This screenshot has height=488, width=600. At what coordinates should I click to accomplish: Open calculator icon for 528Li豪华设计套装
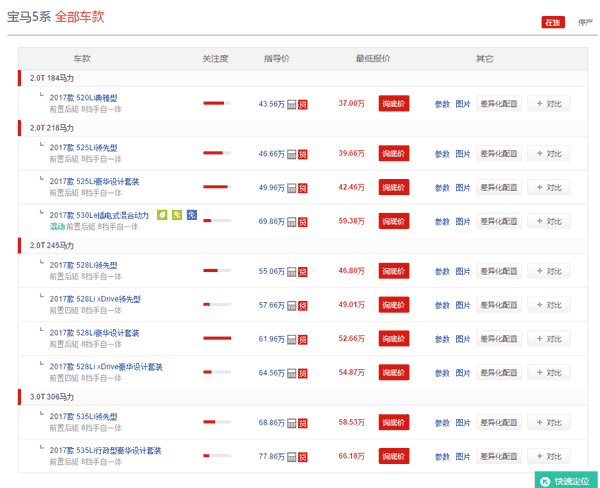292,339
